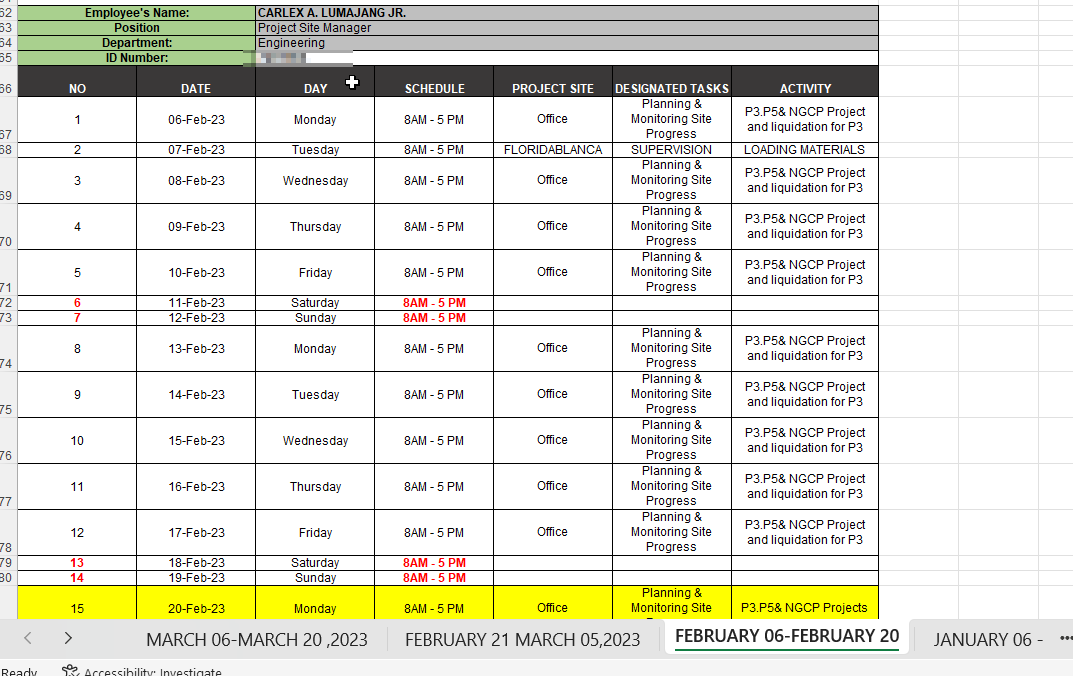1073x676 pixels.
Task: Click the NO column header cell
Action: point(77,81)
